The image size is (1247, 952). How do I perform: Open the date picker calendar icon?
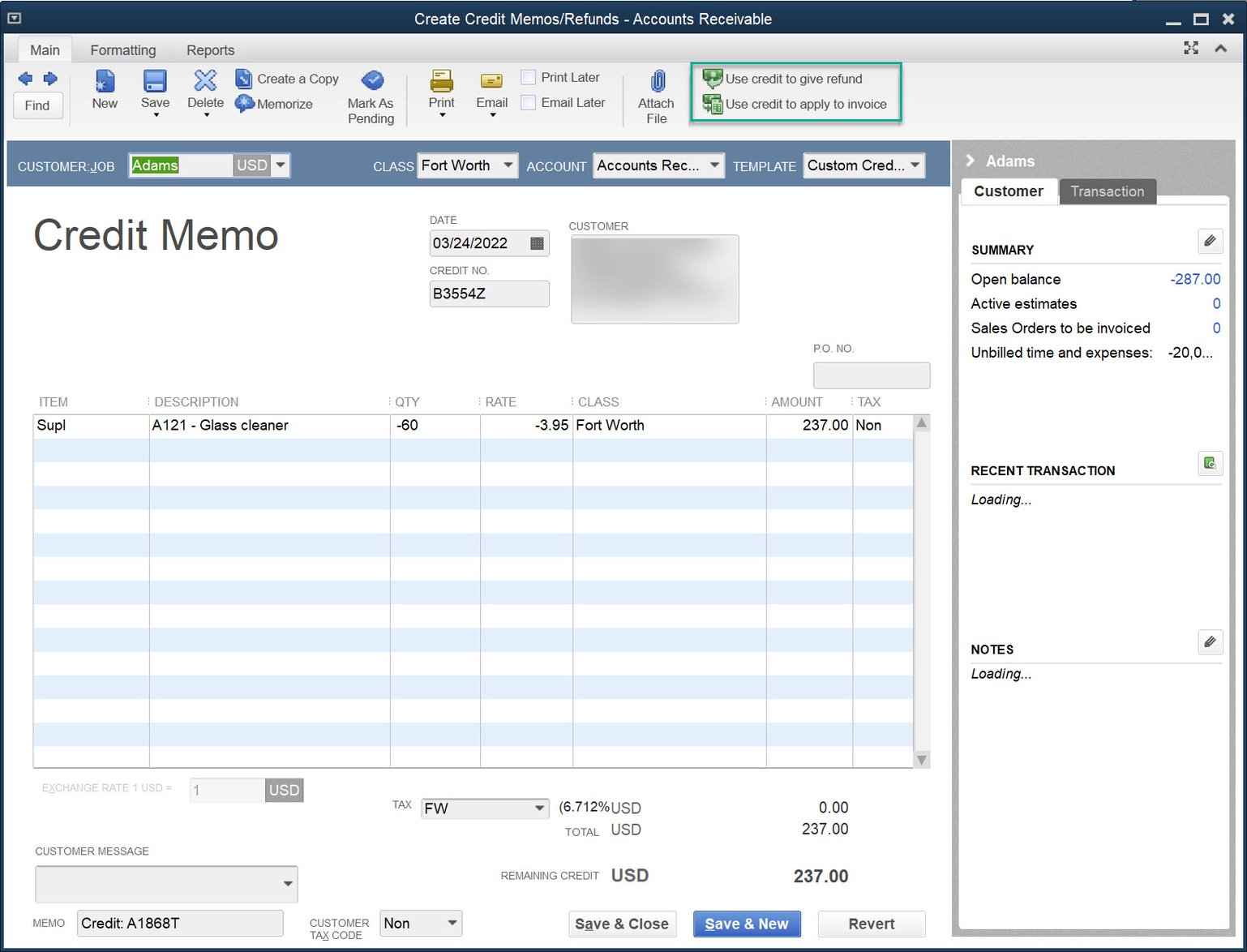tap(536, 242)
